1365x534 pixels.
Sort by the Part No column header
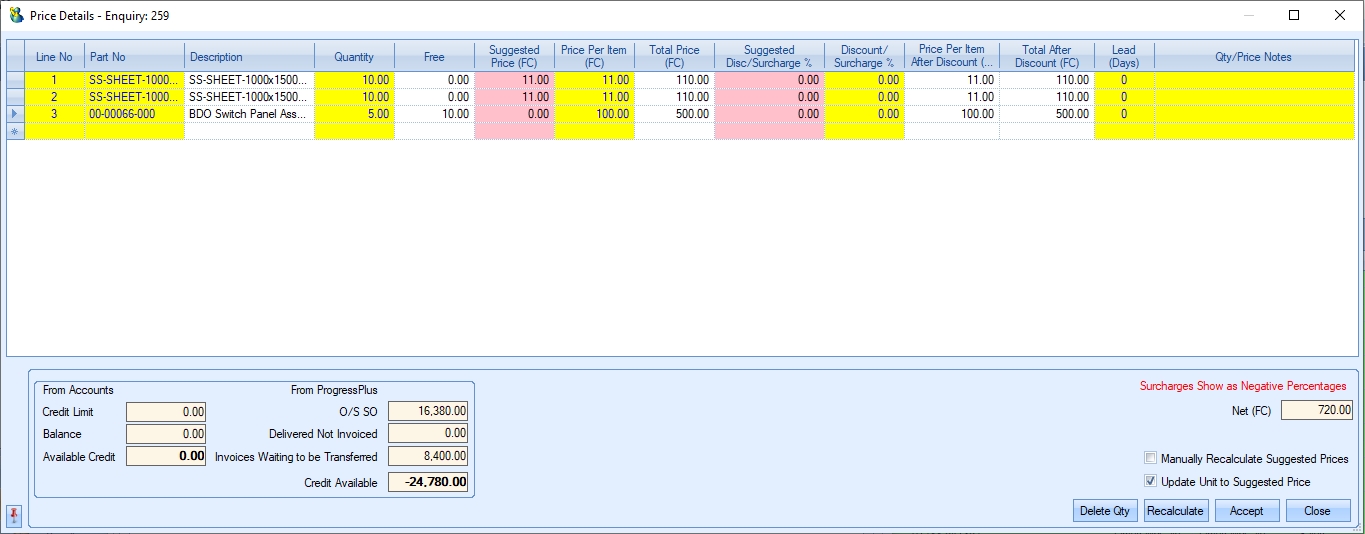(134, 57)
